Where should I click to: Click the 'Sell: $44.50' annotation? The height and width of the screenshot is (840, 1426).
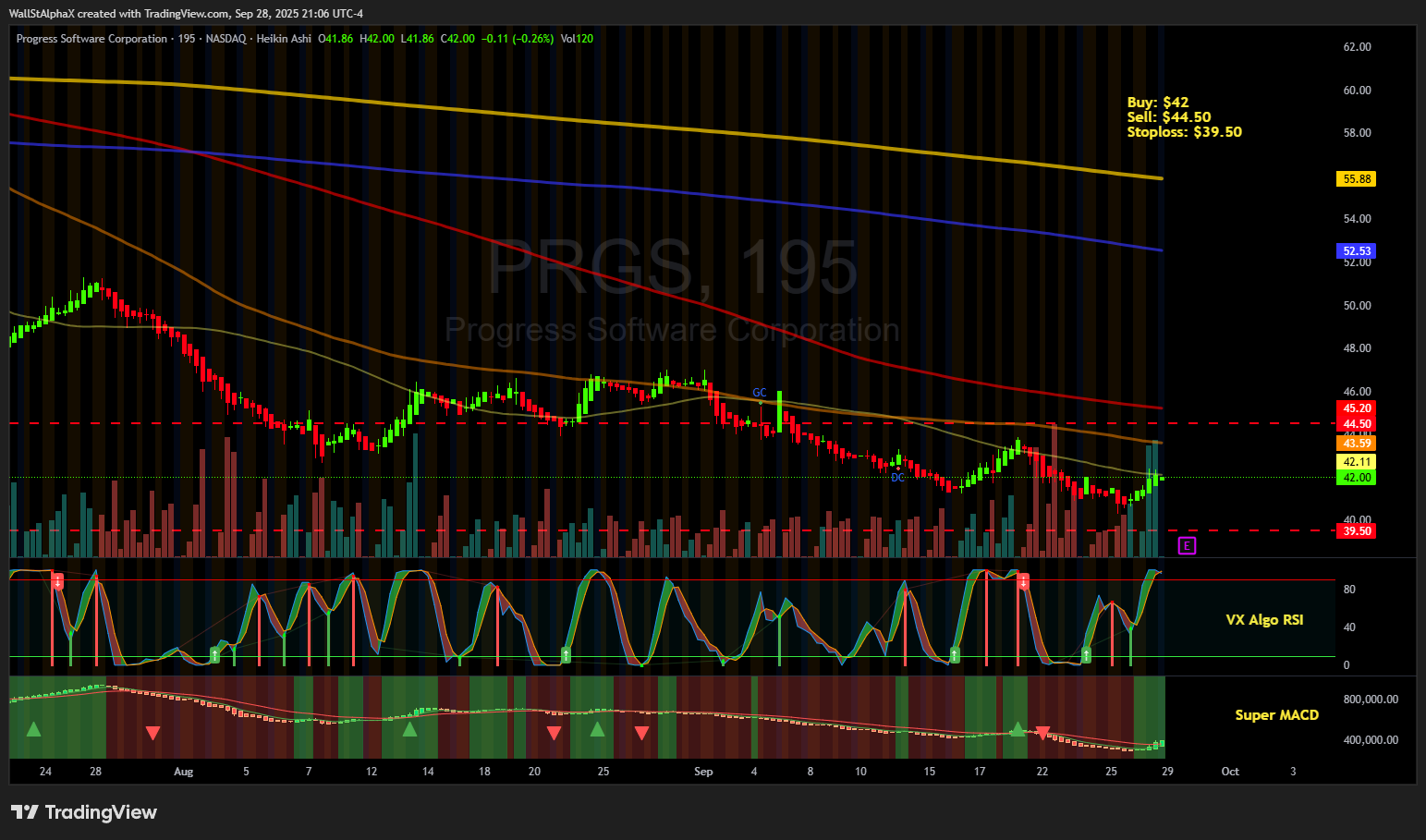(1169, 117)
